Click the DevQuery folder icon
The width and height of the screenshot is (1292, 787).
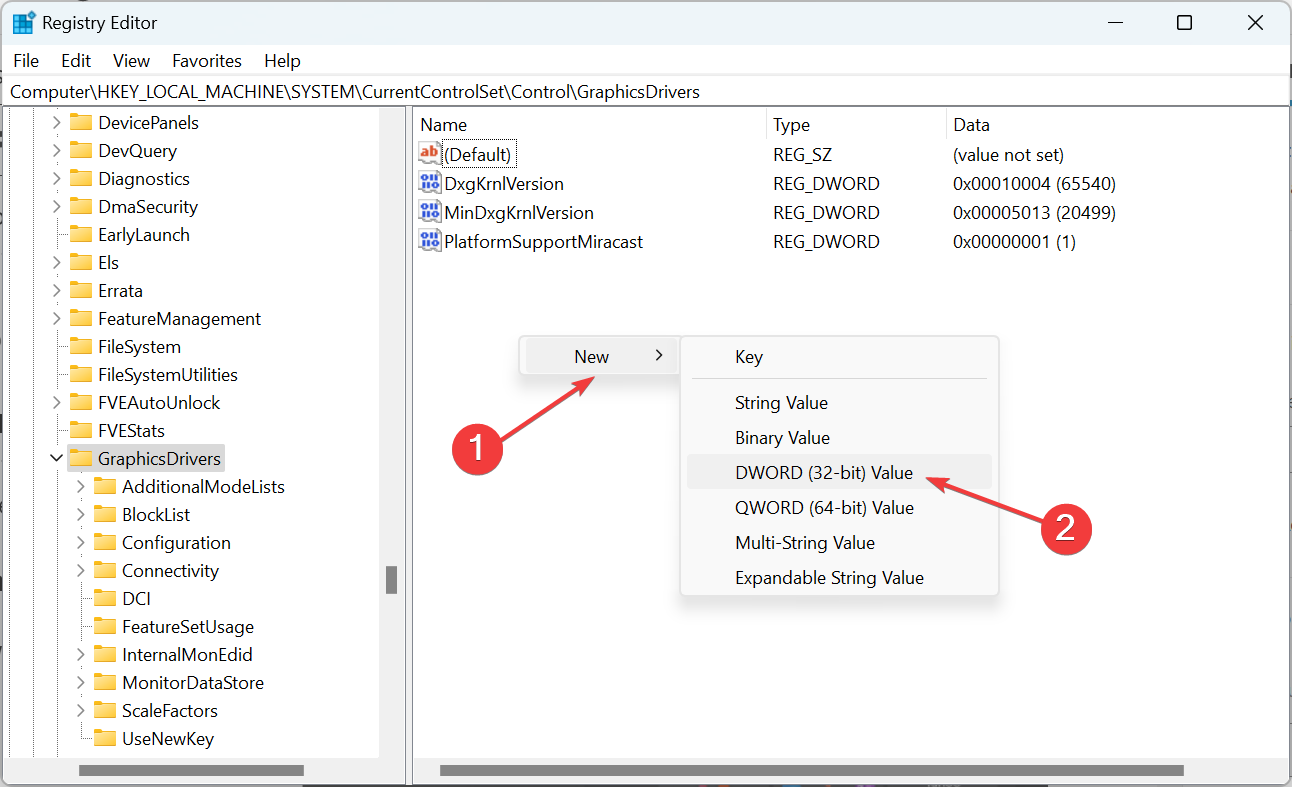pos(81,150)
